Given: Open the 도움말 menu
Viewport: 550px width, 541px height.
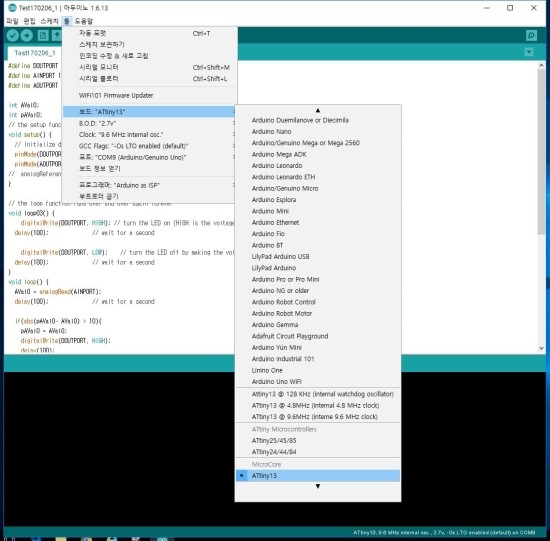Looking at the screenshot, I should coord(84,21).
